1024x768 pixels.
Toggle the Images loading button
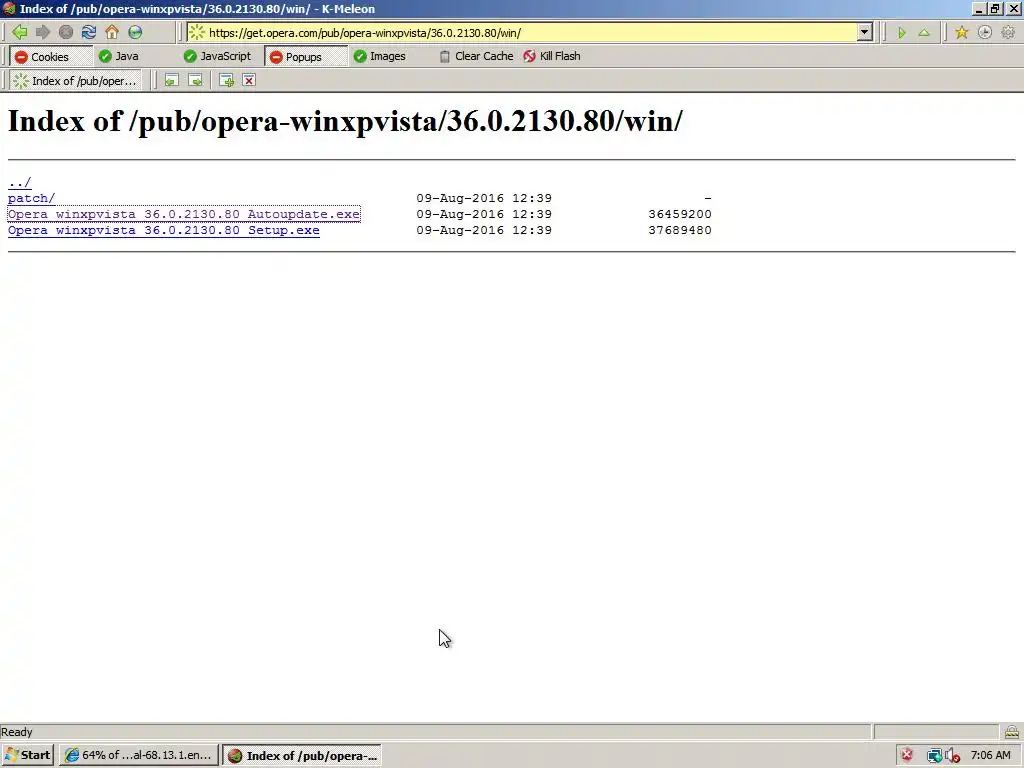click(379, 56)
